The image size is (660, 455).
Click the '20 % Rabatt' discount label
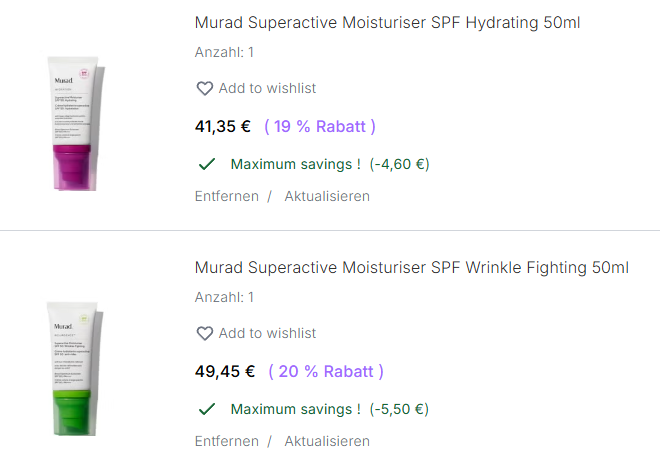point(326,372)
